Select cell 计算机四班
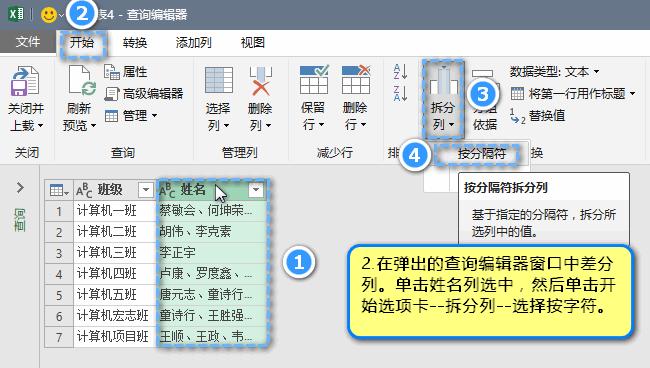 (x=115, y=274)
